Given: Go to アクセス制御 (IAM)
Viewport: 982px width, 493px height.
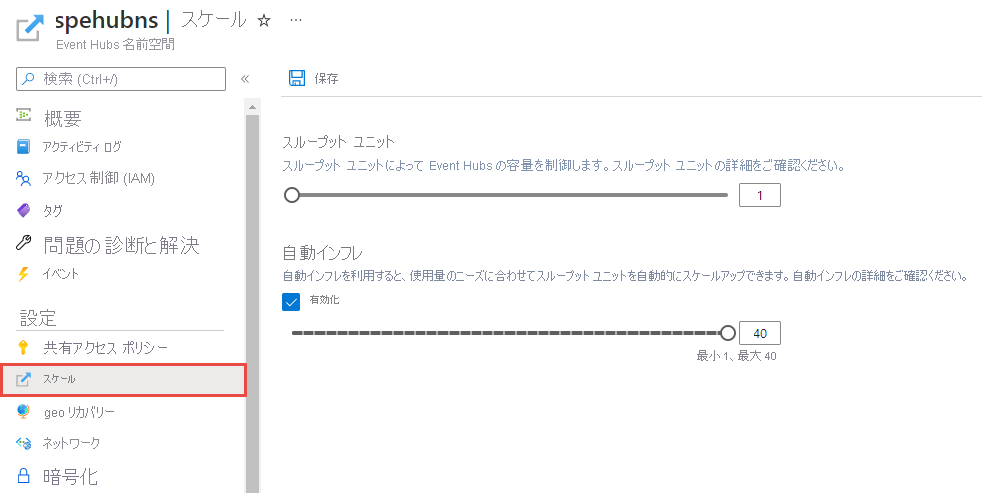Looking at the screenshot, I should (x=98, y=179).
